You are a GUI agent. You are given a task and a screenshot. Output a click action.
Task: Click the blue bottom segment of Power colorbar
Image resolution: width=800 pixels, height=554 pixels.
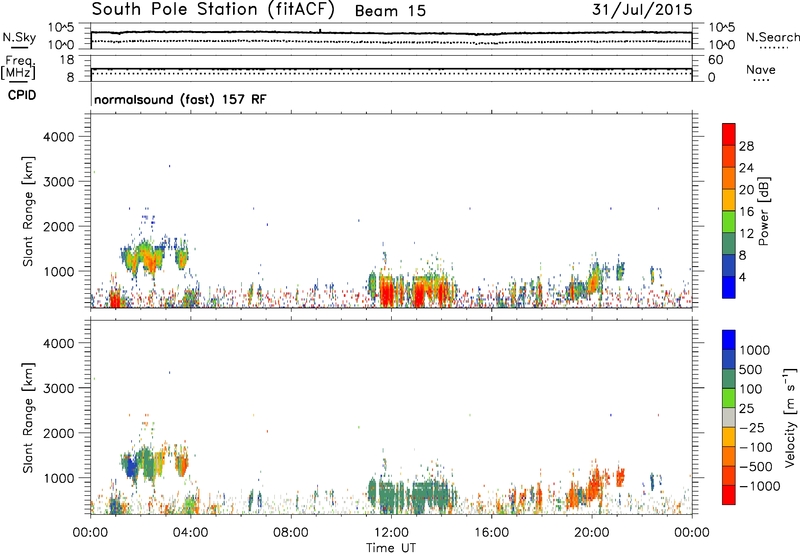click(729, 287)
